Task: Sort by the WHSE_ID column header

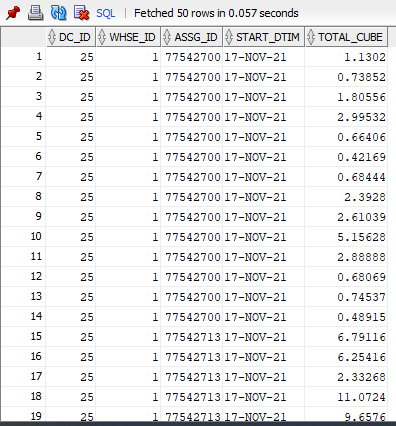Action: [128, 37]
